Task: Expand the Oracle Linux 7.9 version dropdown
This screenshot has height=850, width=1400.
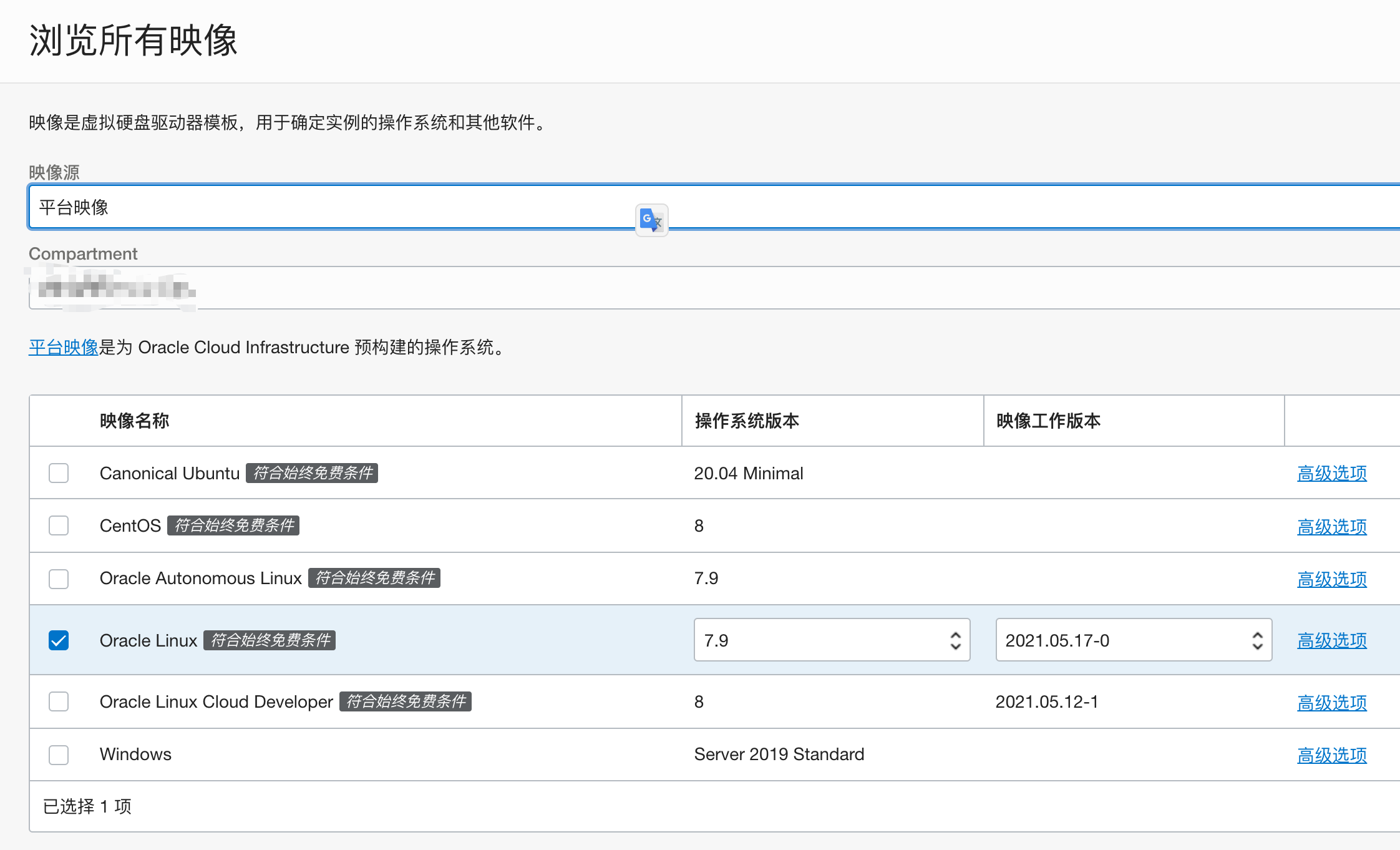Action: [831, 640]
